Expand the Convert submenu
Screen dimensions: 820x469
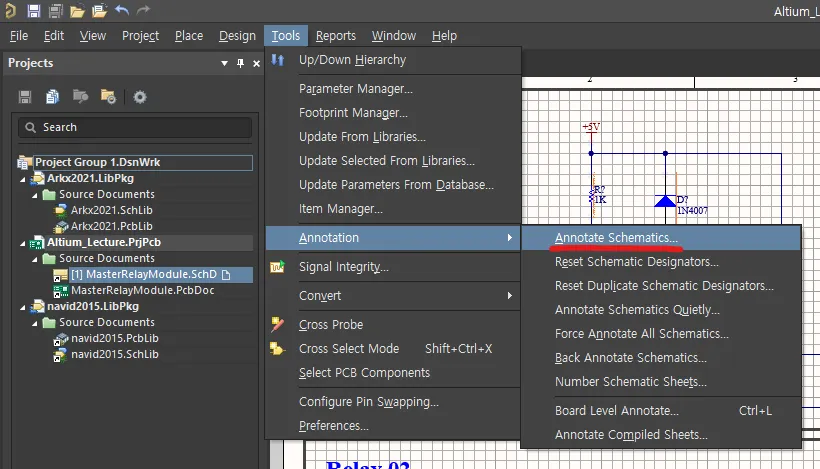coord(393,296)
